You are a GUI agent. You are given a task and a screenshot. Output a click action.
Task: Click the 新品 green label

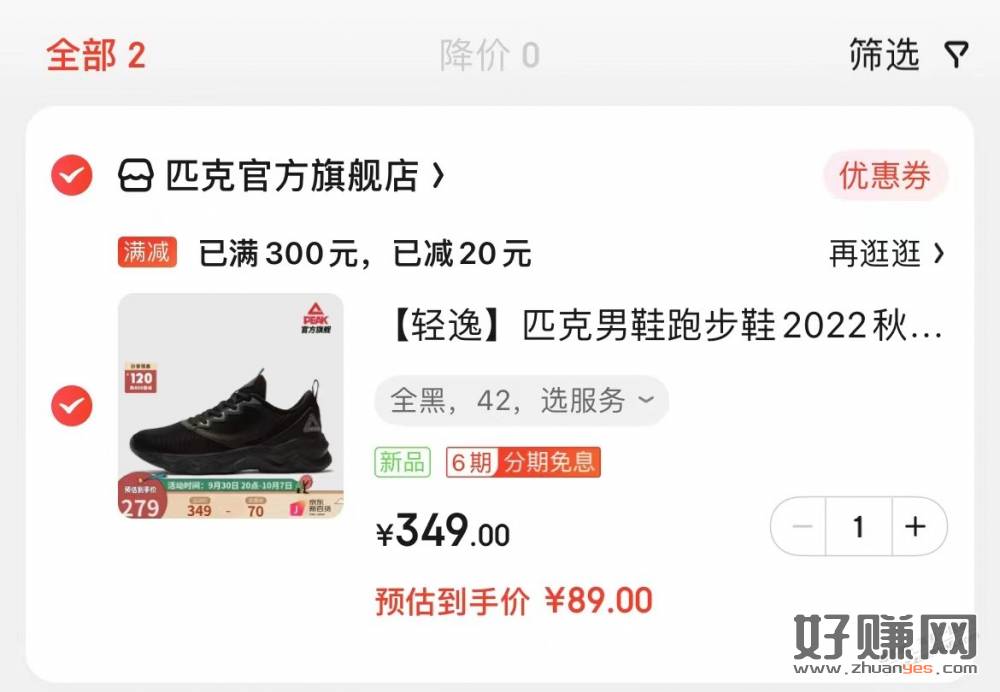(x=402, y=462)
